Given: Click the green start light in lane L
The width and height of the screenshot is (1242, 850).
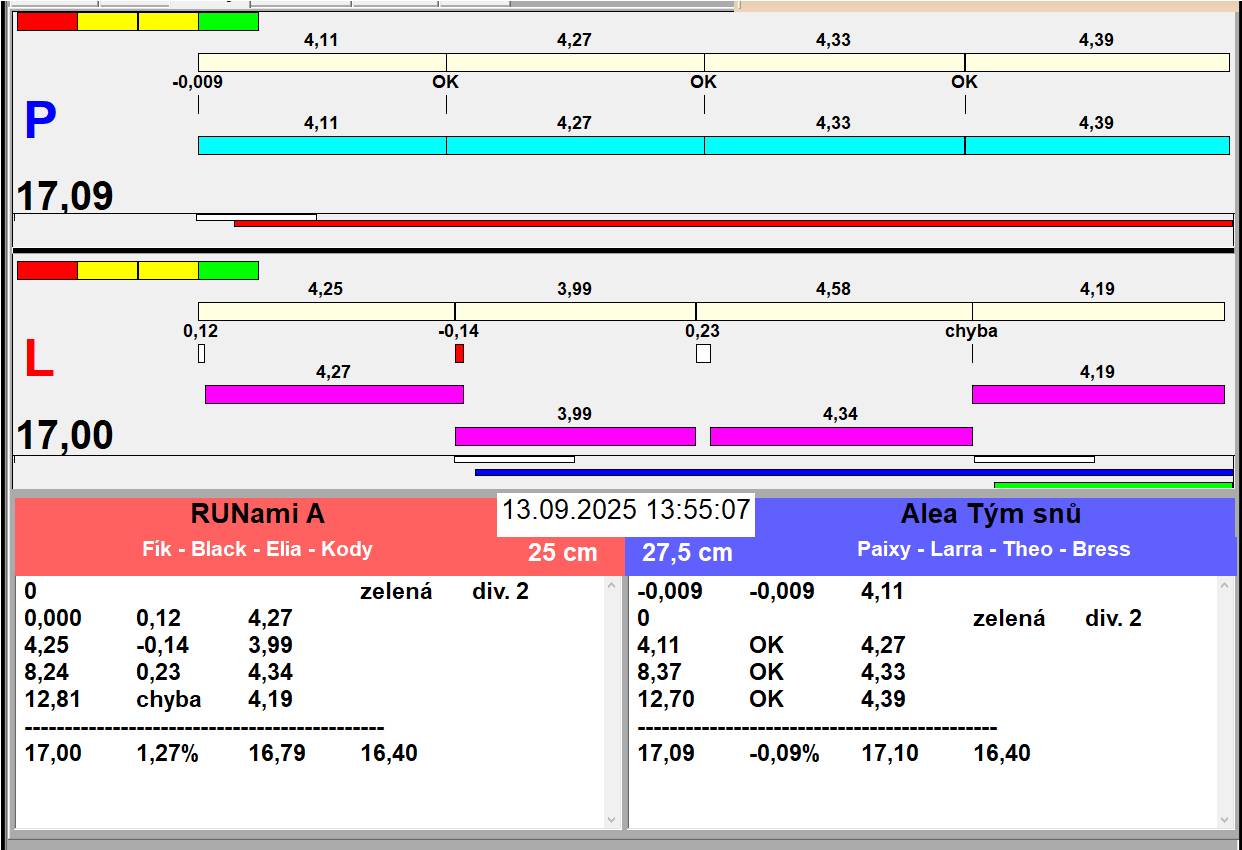Looking at the screenshot, I should 229,270.
